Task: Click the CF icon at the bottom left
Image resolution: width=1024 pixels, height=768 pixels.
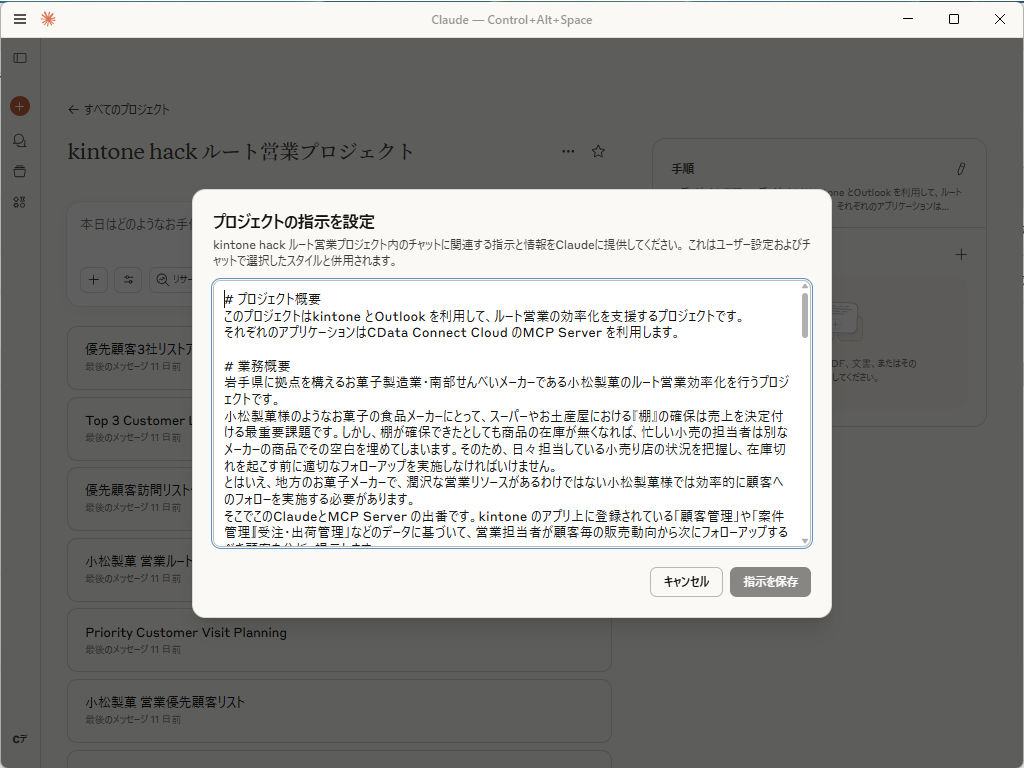Action: 19,736
